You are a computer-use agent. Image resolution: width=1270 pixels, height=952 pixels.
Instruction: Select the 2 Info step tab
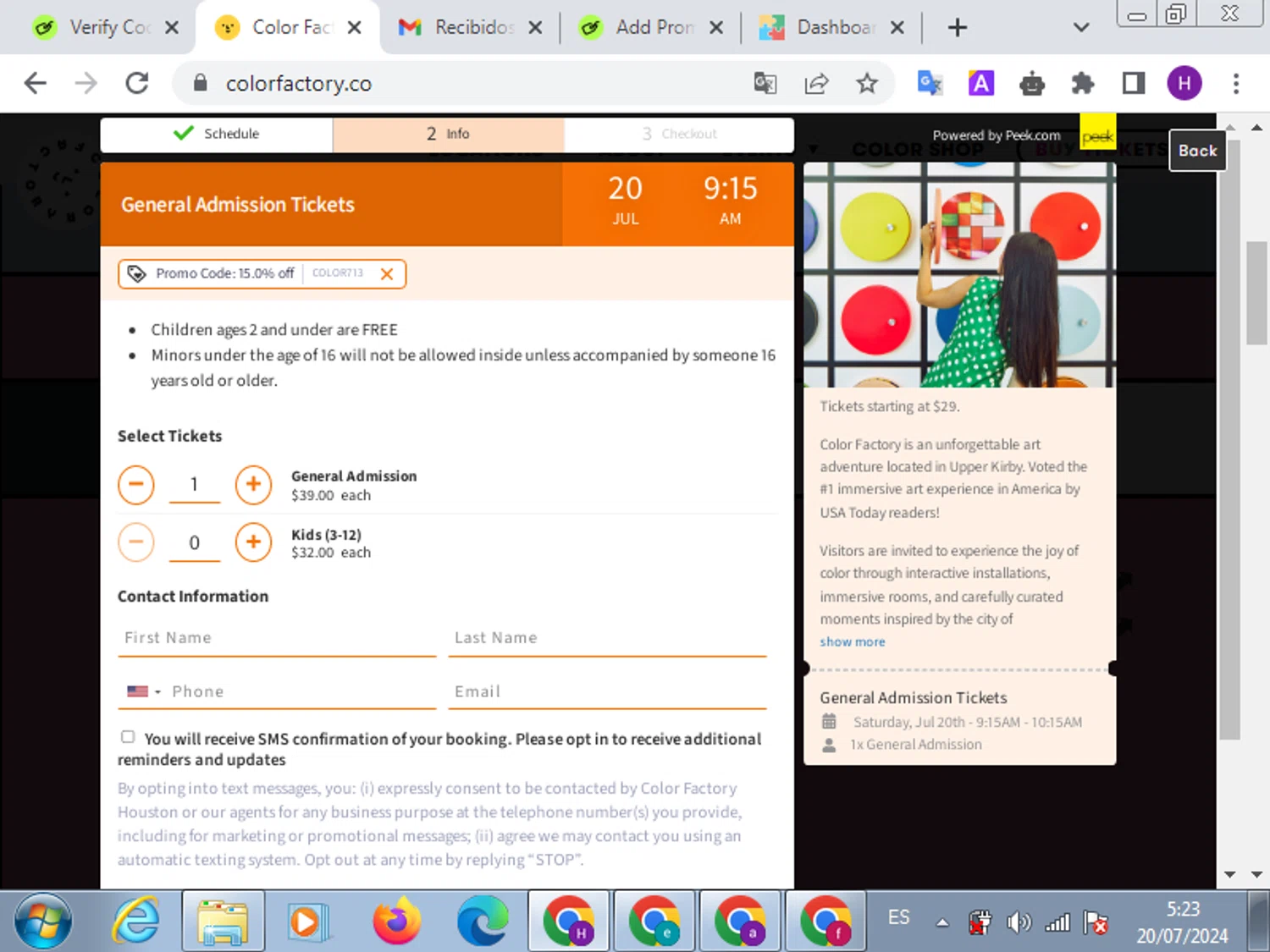coord(448,134)
